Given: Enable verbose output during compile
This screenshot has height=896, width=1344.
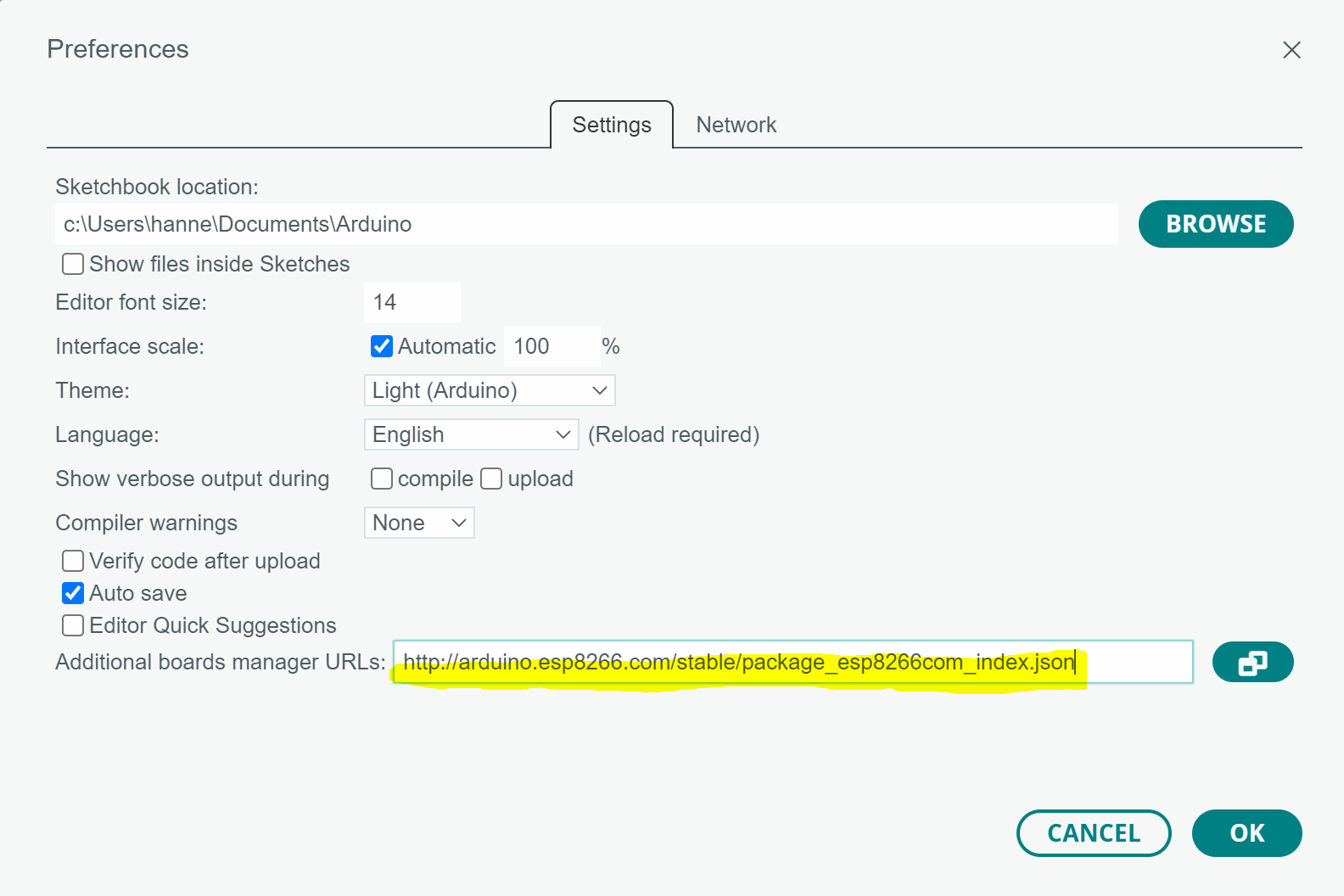Looking at the screenshot, I should (x=382, y=479).
